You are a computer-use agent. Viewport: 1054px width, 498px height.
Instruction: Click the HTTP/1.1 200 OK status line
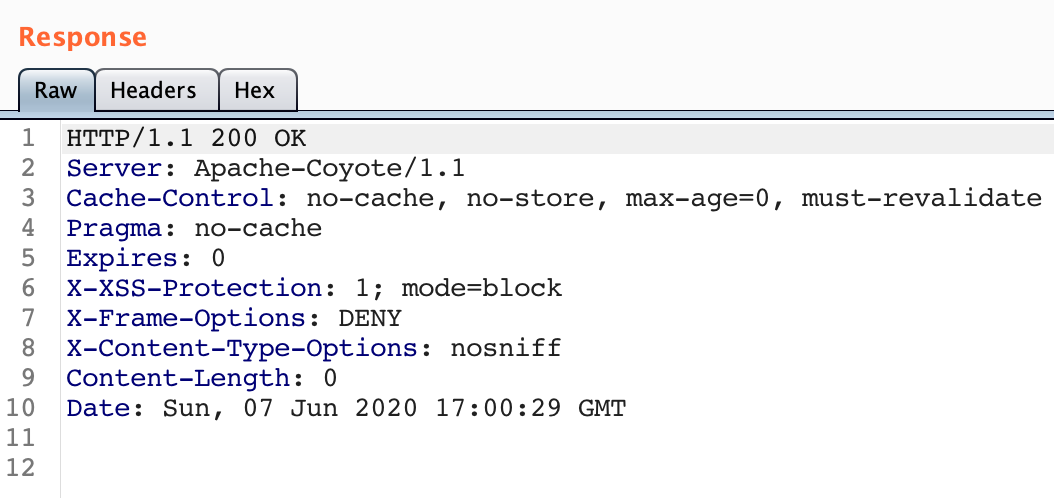[x=186, y=139]
